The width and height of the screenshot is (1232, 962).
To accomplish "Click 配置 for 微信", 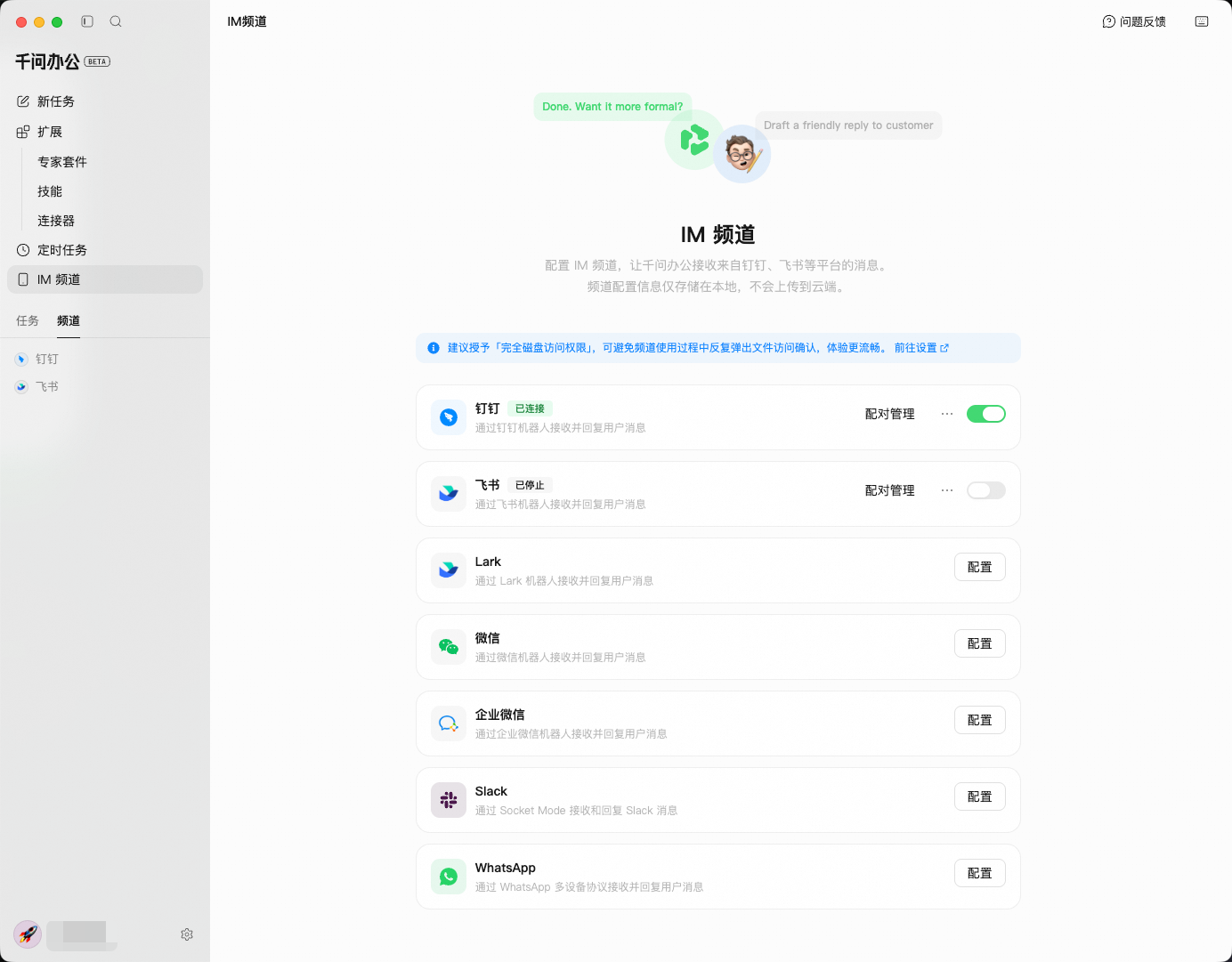I will pyautogui.click(x=980, y=643).
